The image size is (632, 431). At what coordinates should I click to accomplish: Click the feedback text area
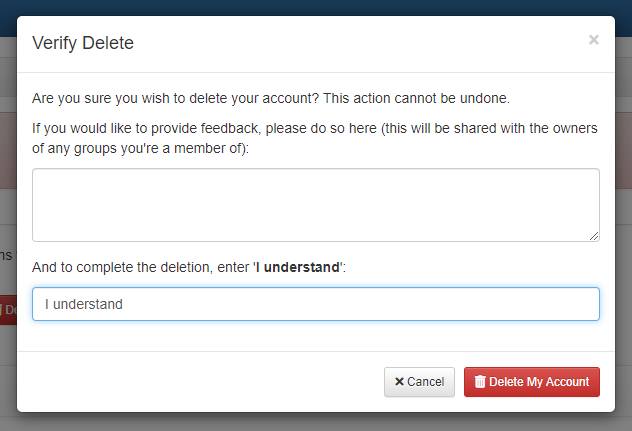(x=316, y=205)
